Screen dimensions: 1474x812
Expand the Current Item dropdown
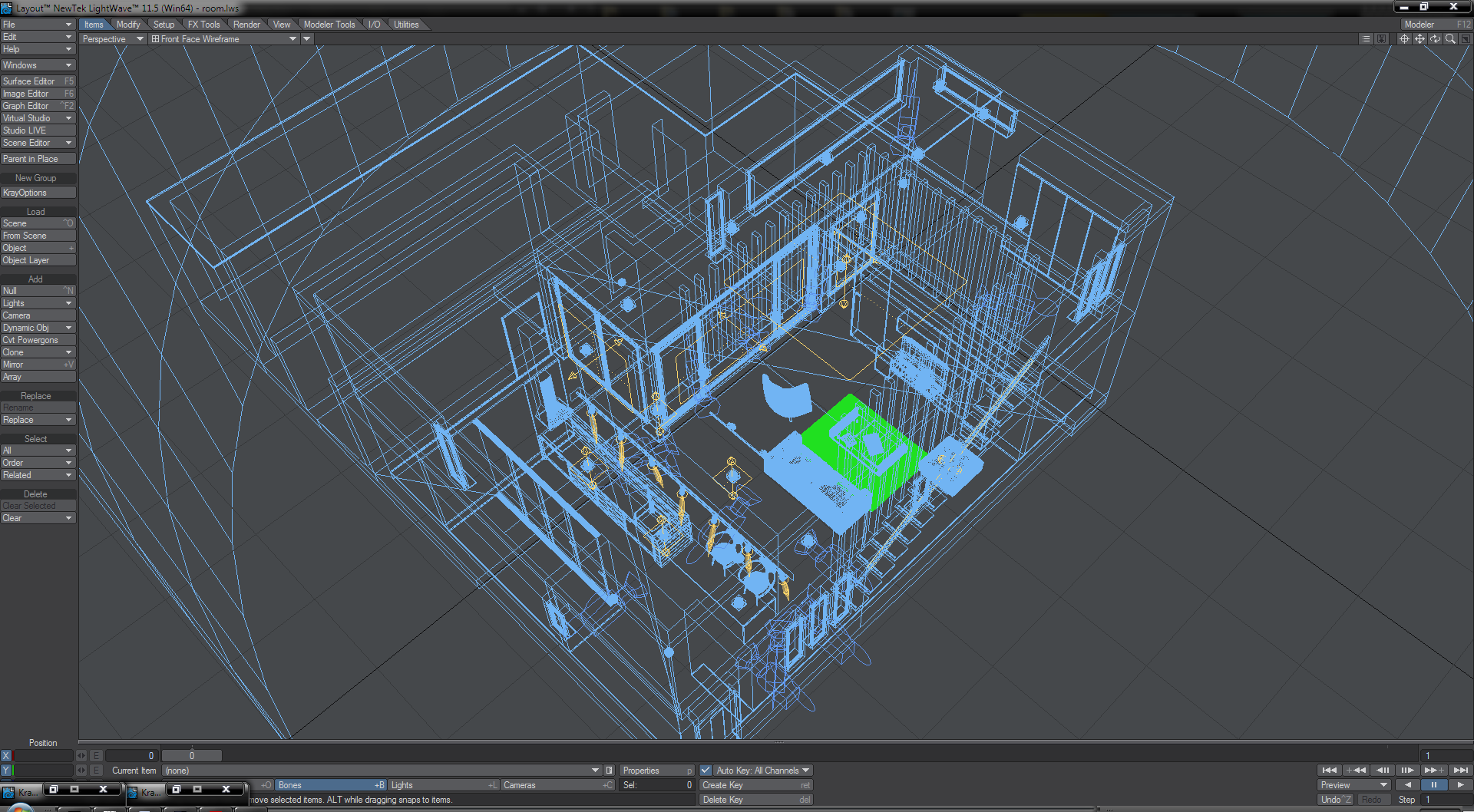(x=595, y=771)
